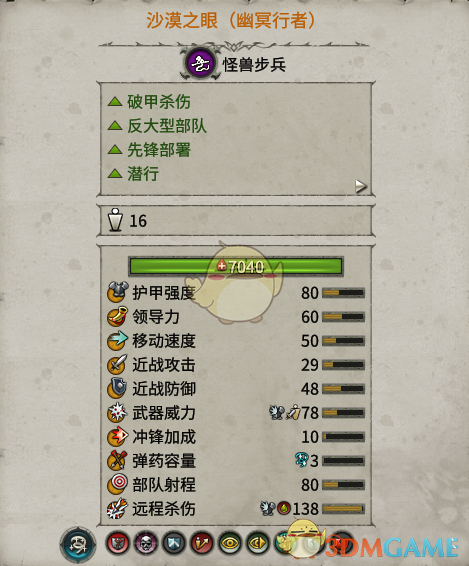Click the purple monstrous infantry category icon
The image size is (469, 566).
tap(200, 64)
